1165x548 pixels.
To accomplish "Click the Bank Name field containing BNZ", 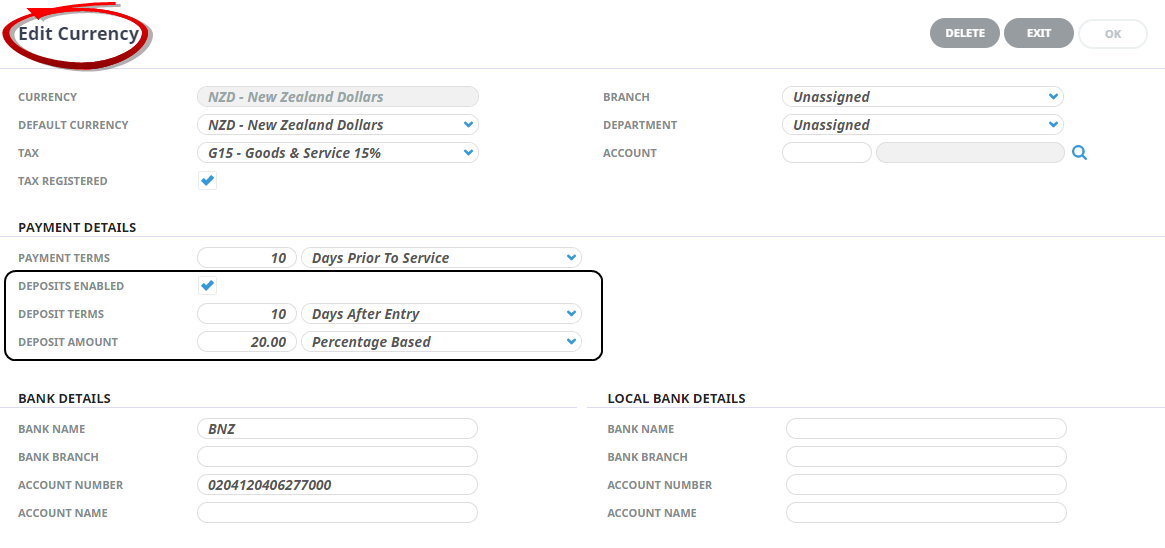I will [337, 429].
